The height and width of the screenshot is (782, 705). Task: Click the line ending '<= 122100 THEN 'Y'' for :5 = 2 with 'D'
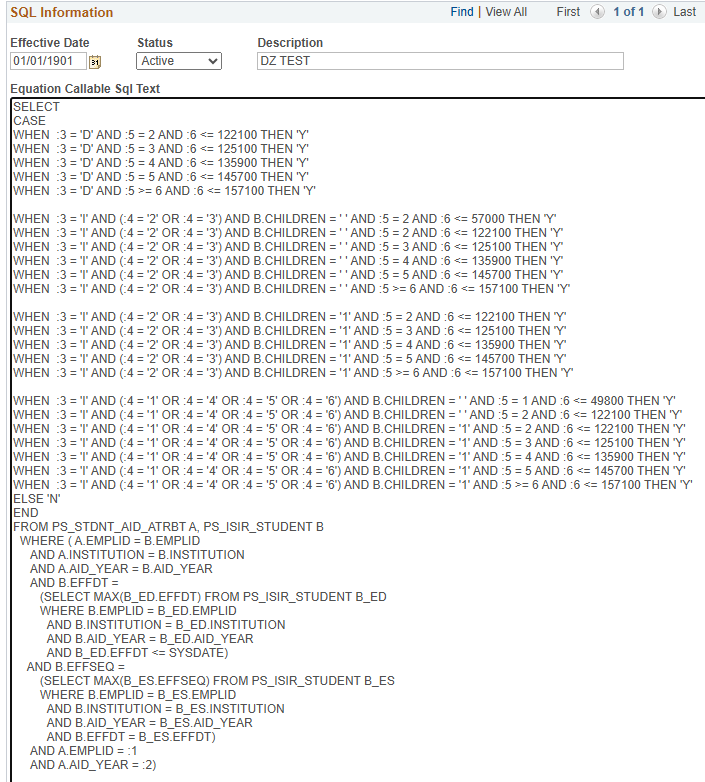[161, 135]
